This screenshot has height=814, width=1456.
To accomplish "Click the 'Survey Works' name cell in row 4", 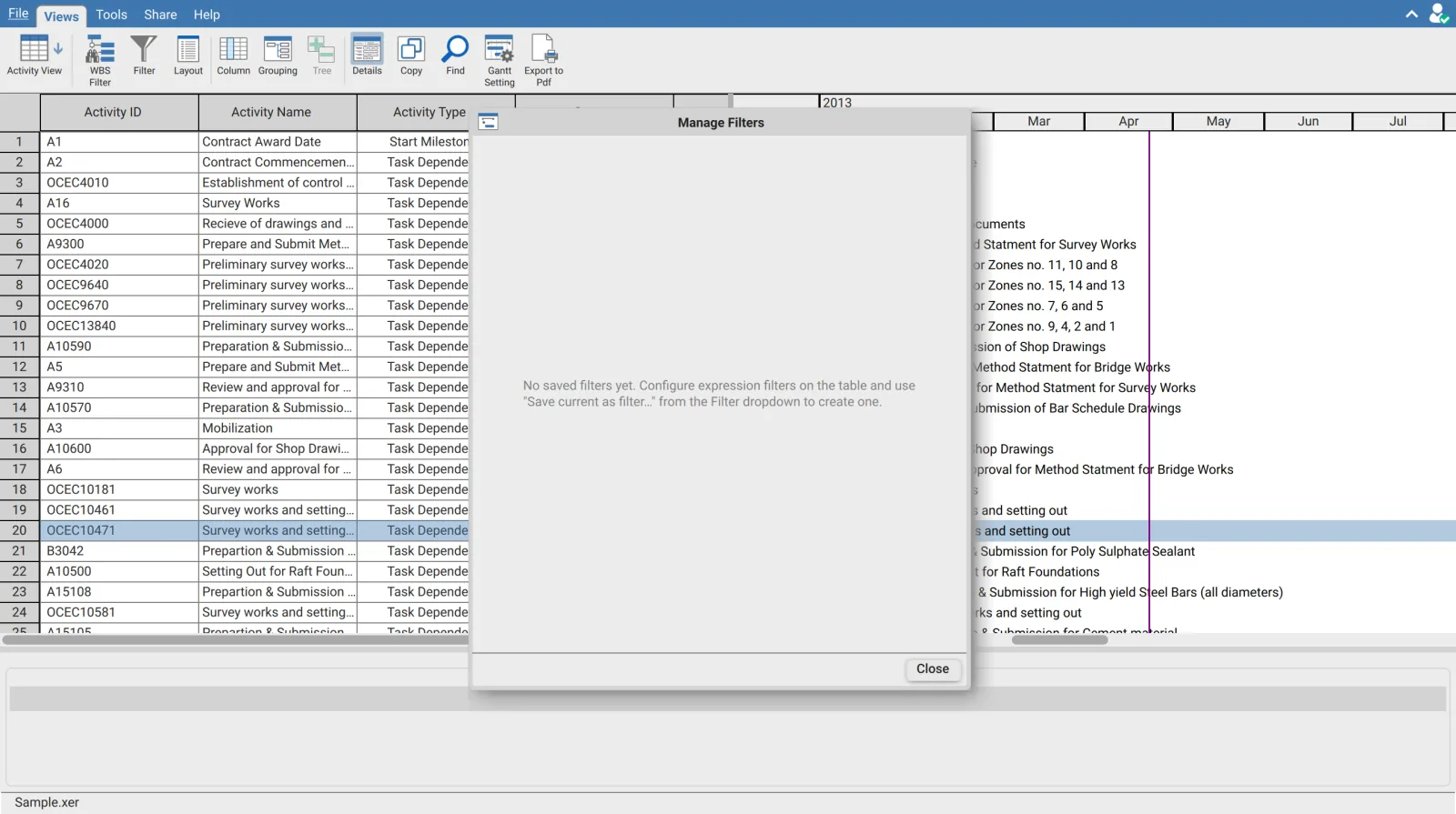I will pos(278,203).
